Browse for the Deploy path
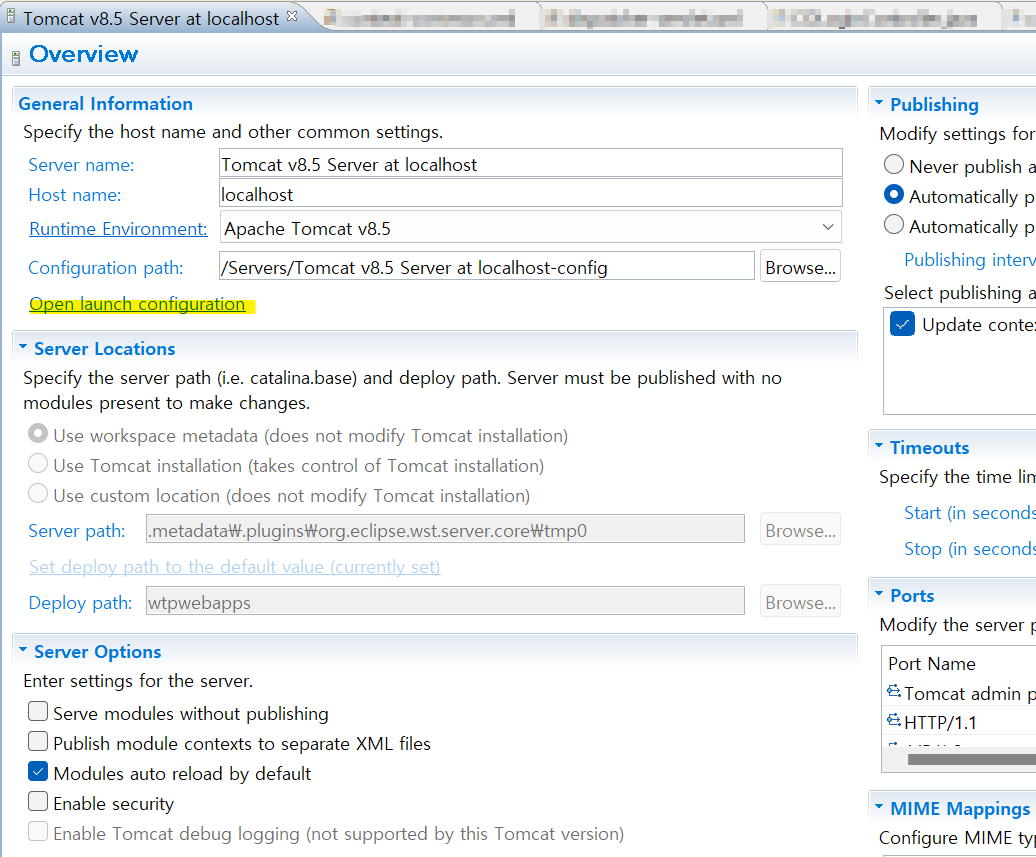Screen dimensions: 1036x857 tap(800, 601)
